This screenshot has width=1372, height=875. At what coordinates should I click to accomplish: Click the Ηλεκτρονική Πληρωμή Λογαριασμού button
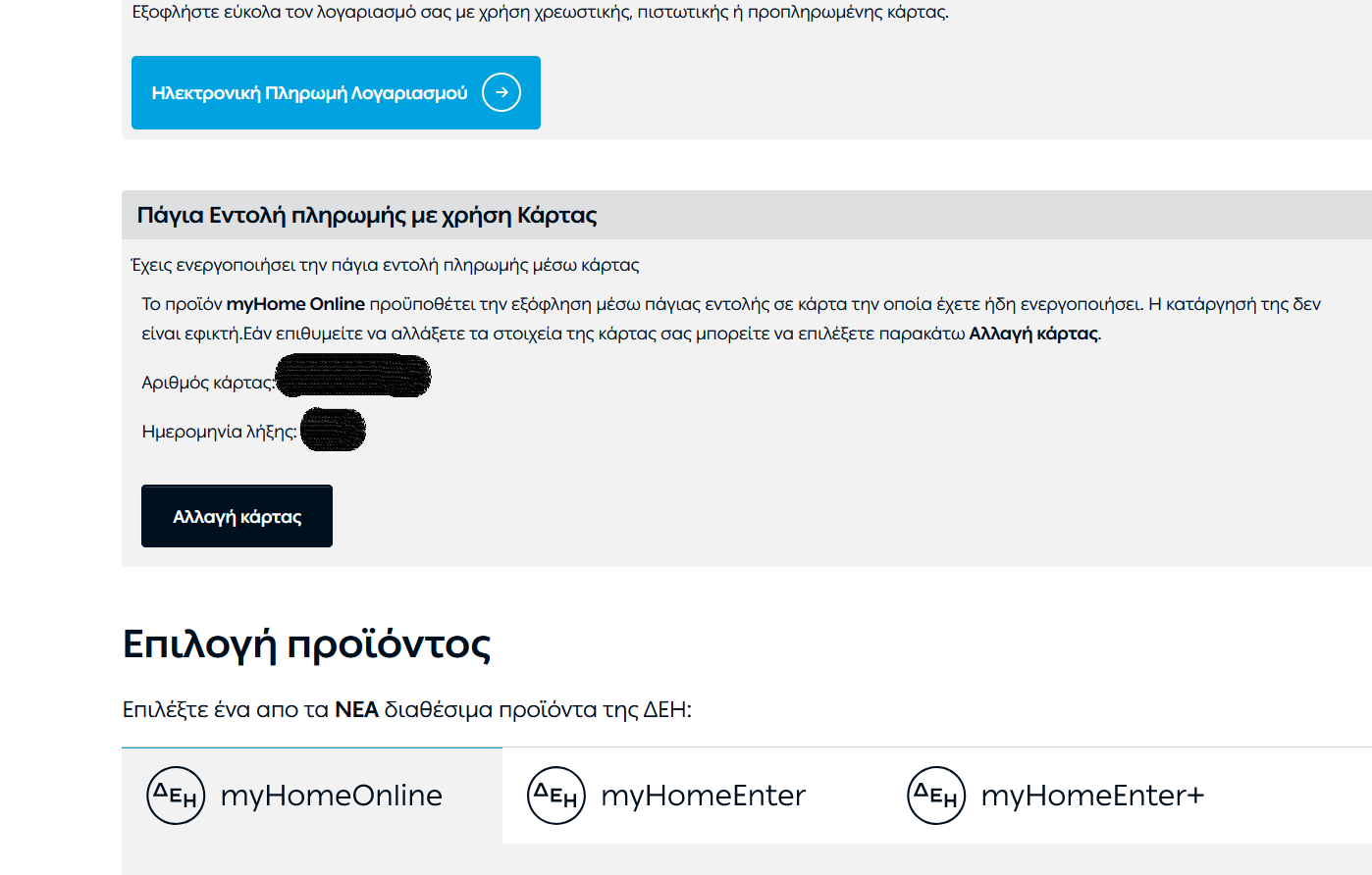coord(336,92)
